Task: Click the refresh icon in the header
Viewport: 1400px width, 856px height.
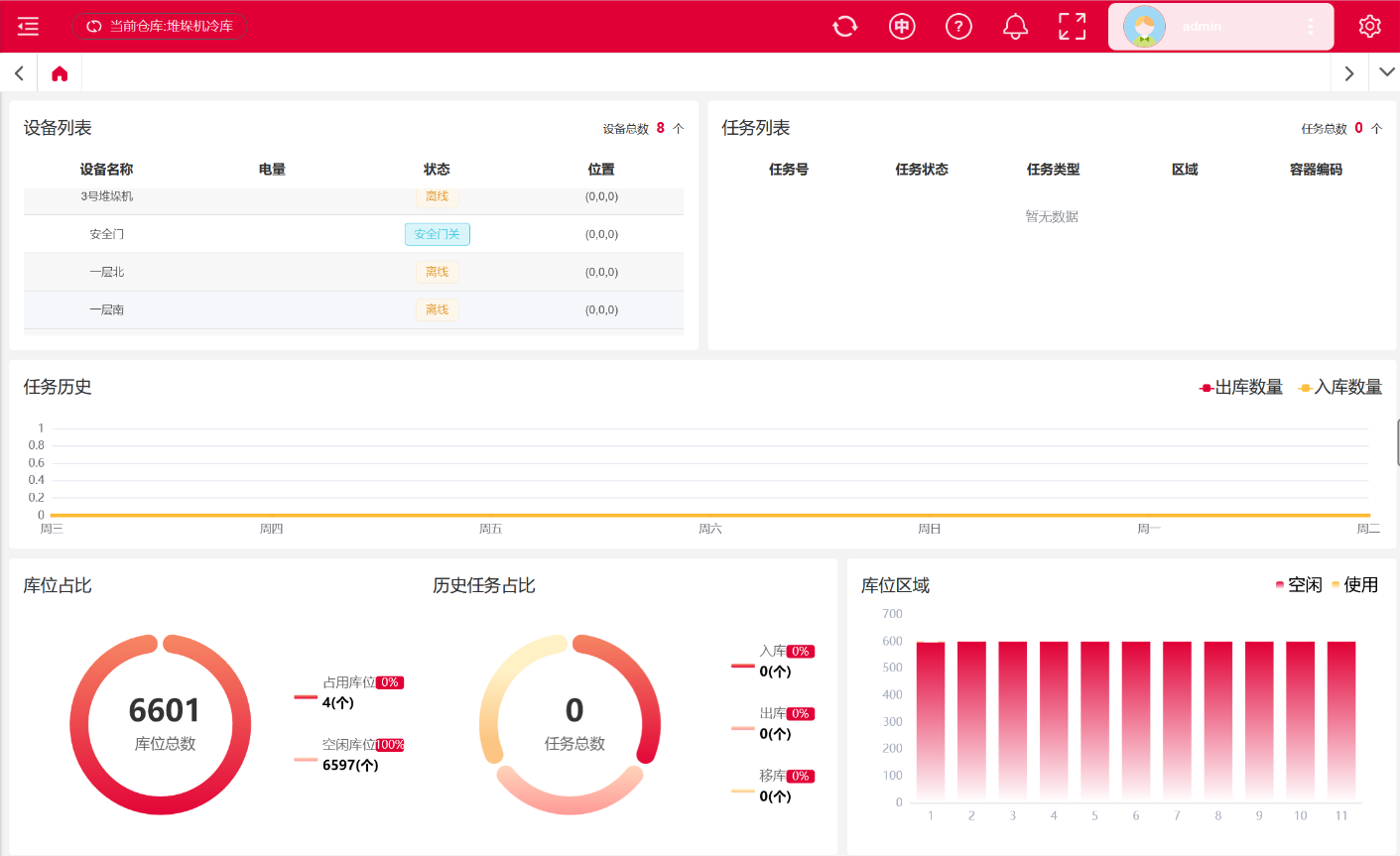Action: (x=844, y=27)
